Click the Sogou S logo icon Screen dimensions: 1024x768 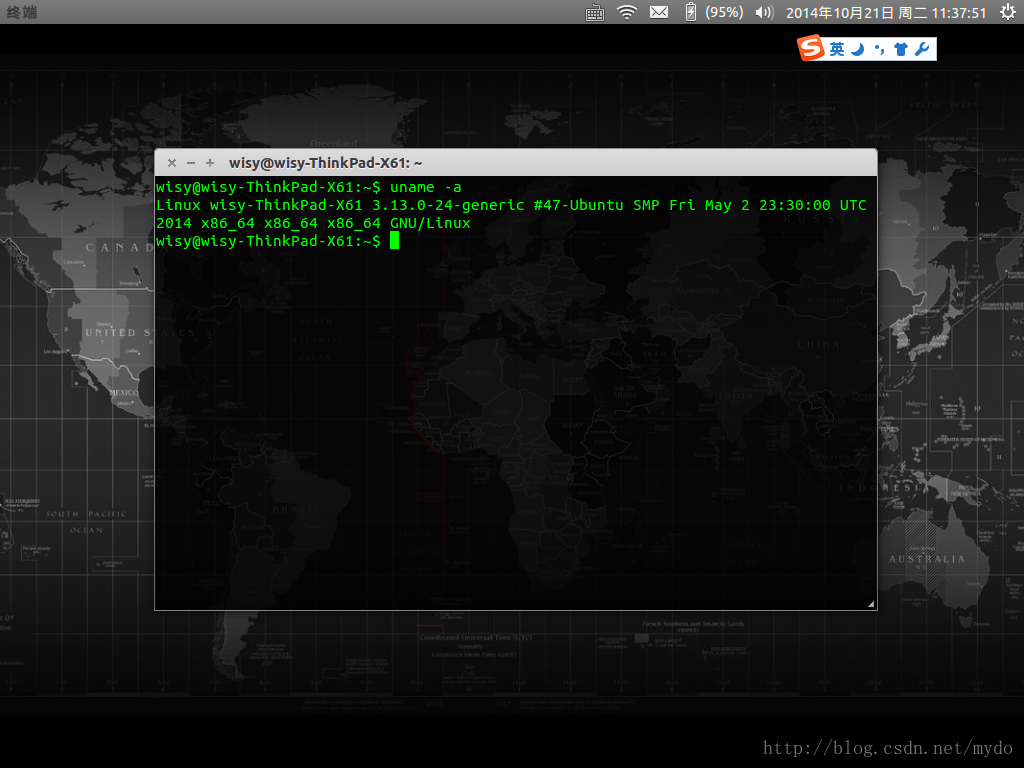[x=811, y=48]
